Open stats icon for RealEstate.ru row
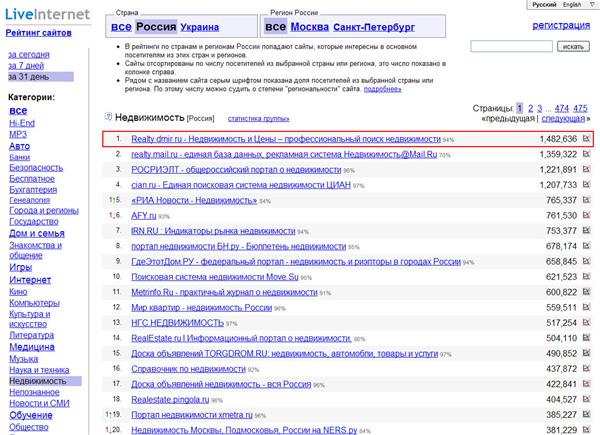This screenshot has height=435, width=600. [x=586, y=337]
